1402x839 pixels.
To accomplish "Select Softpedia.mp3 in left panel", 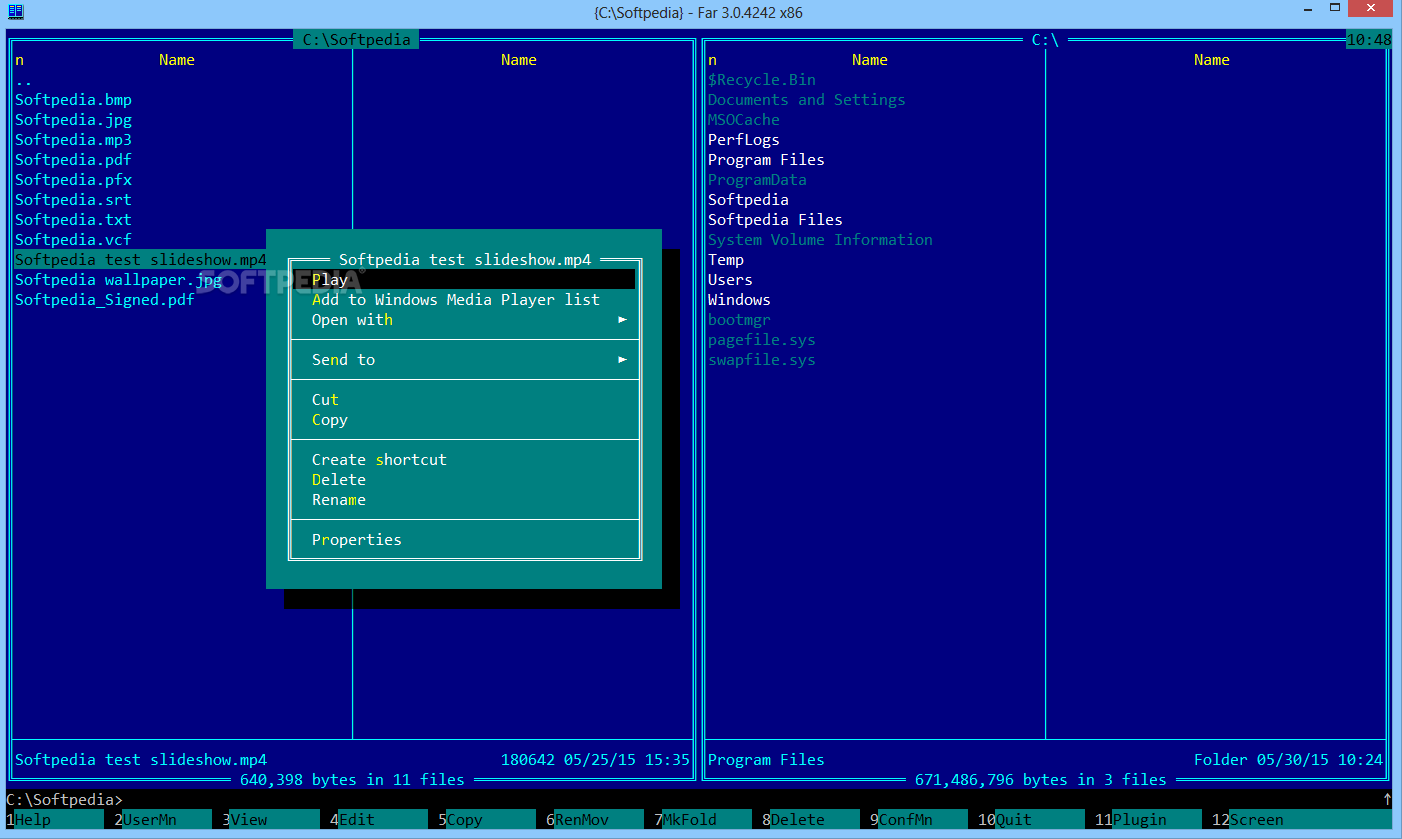I will pyautogui.click(x=73, y=140).
